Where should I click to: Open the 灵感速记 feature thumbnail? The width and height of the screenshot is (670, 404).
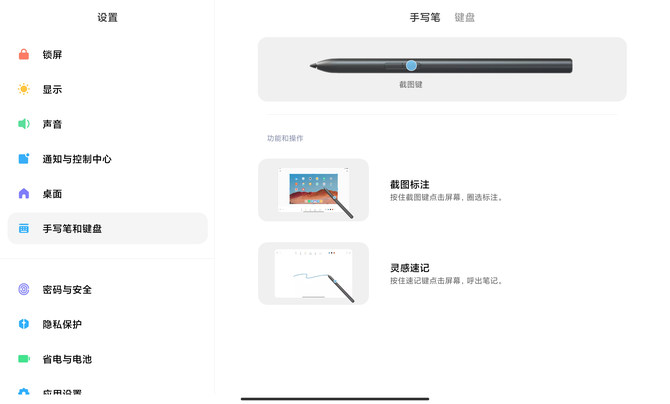(313, 274)
